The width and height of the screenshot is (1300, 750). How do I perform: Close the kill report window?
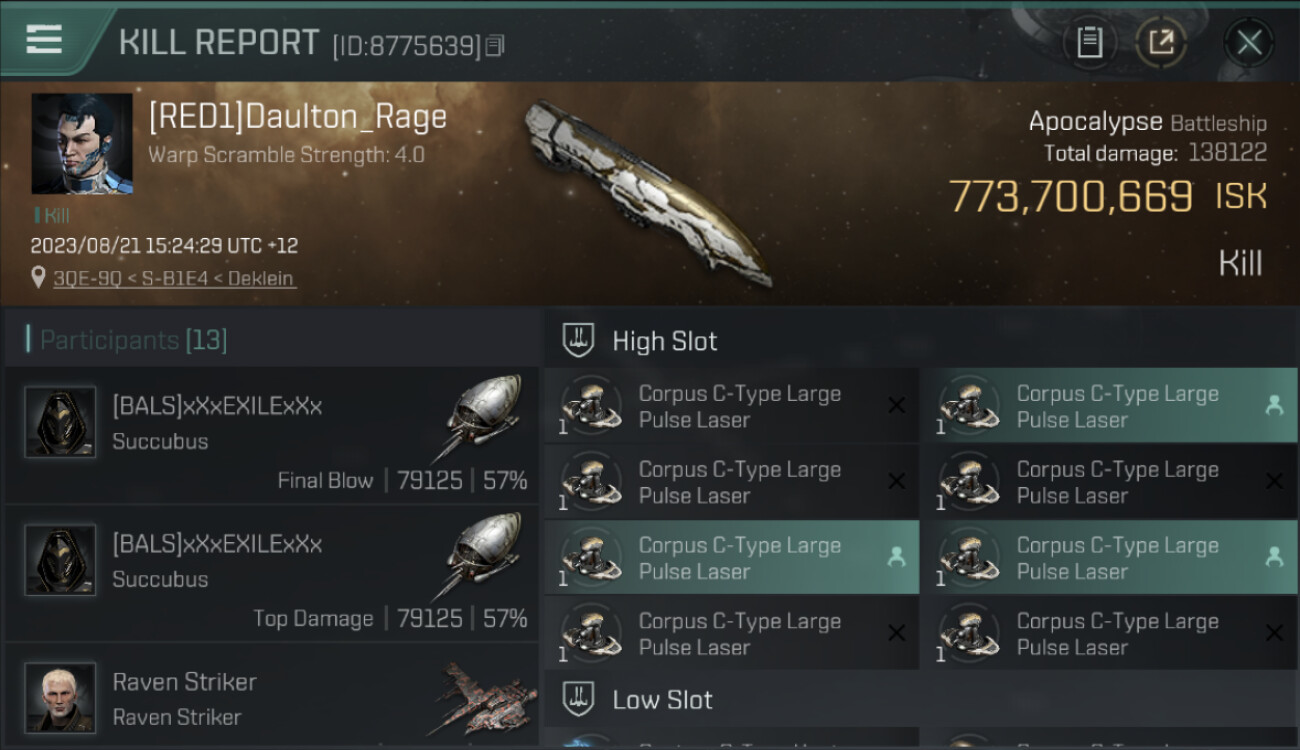coord(1249,42)
